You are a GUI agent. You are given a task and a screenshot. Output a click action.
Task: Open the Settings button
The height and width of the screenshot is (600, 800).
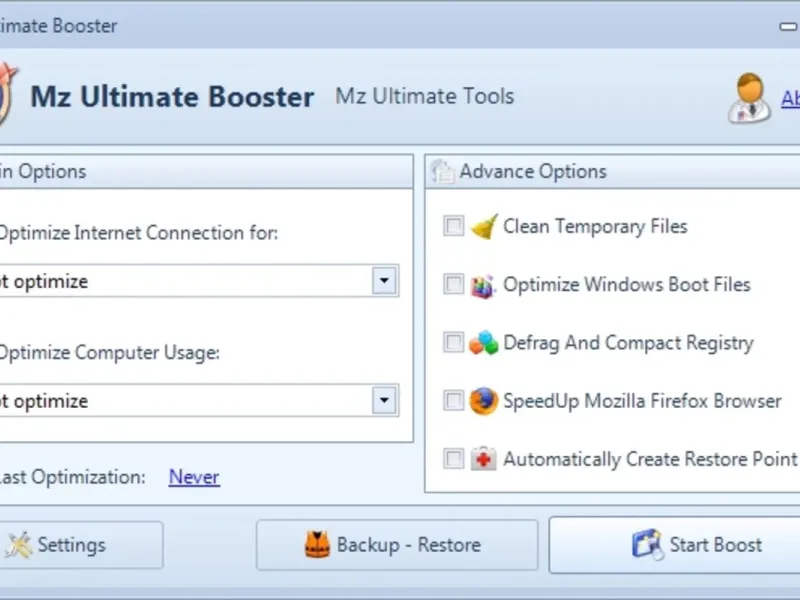click(x=81, y=545)
